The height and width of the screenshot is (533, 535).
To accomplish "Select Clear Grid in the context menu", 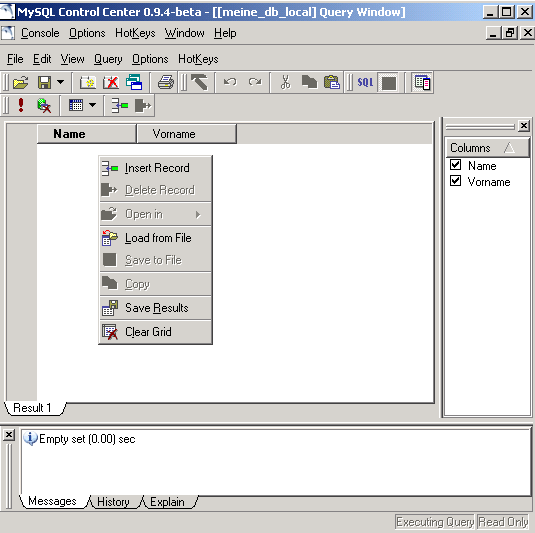I will click(156, 332).
